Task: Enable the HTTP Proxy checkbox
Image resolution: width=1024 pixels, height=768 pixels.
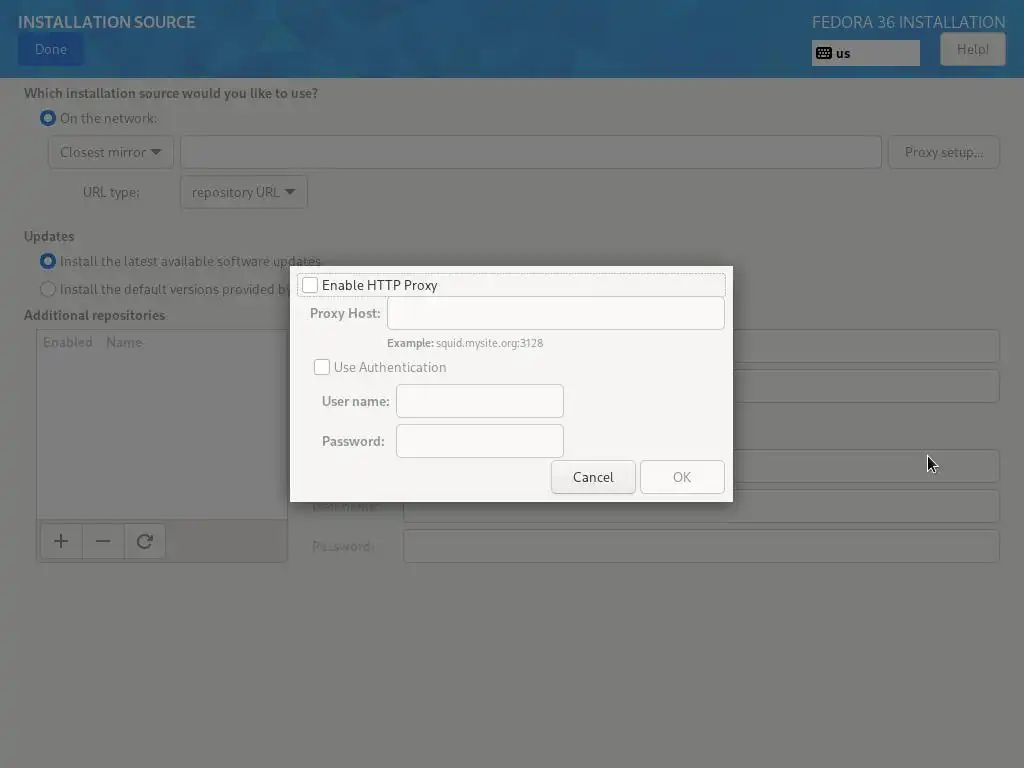Action: [310, 285]
